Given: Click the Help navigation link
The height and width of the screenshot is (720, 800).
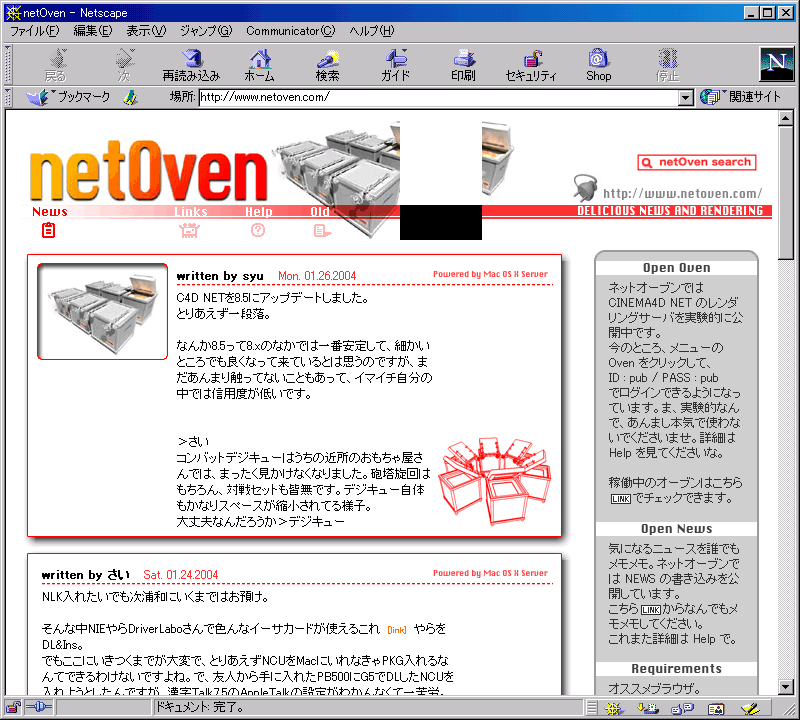Looking at the screenshot, I should [259, 212].
